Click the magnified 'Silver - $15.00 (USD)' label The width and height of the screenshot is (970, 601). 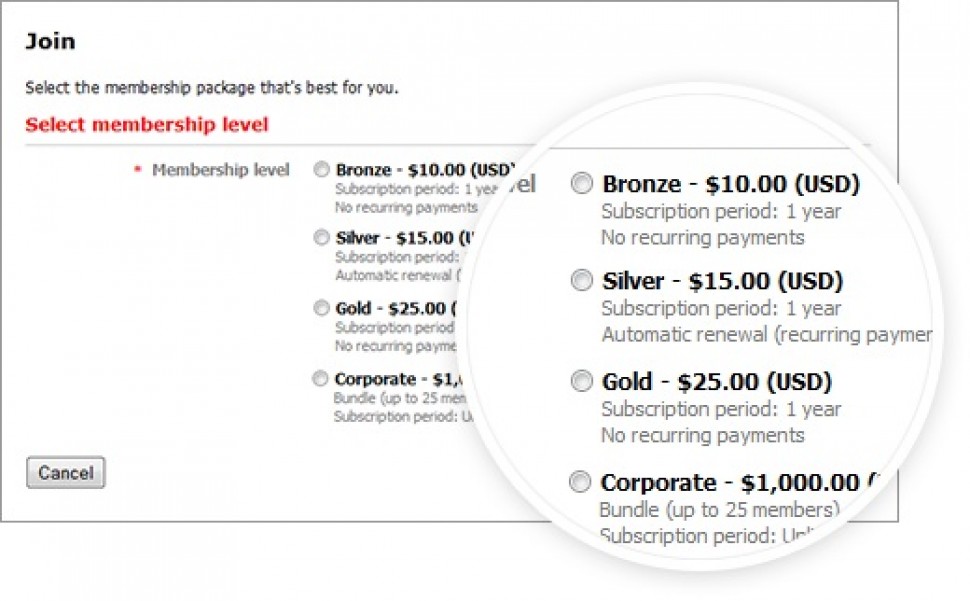point(722,281)
